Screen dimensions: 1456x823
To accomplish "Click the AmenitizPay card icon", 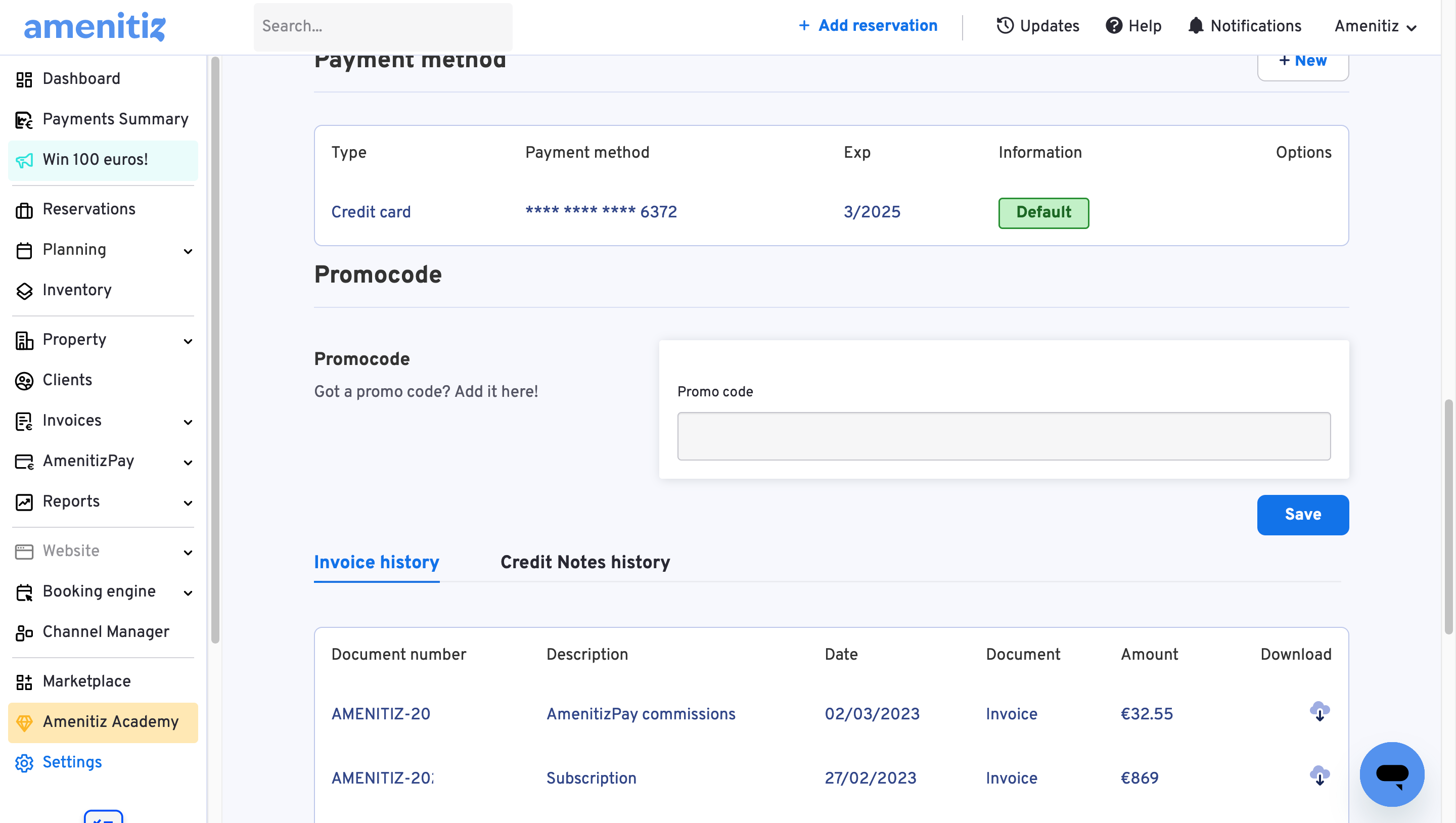I will click(x=24, y=462).
